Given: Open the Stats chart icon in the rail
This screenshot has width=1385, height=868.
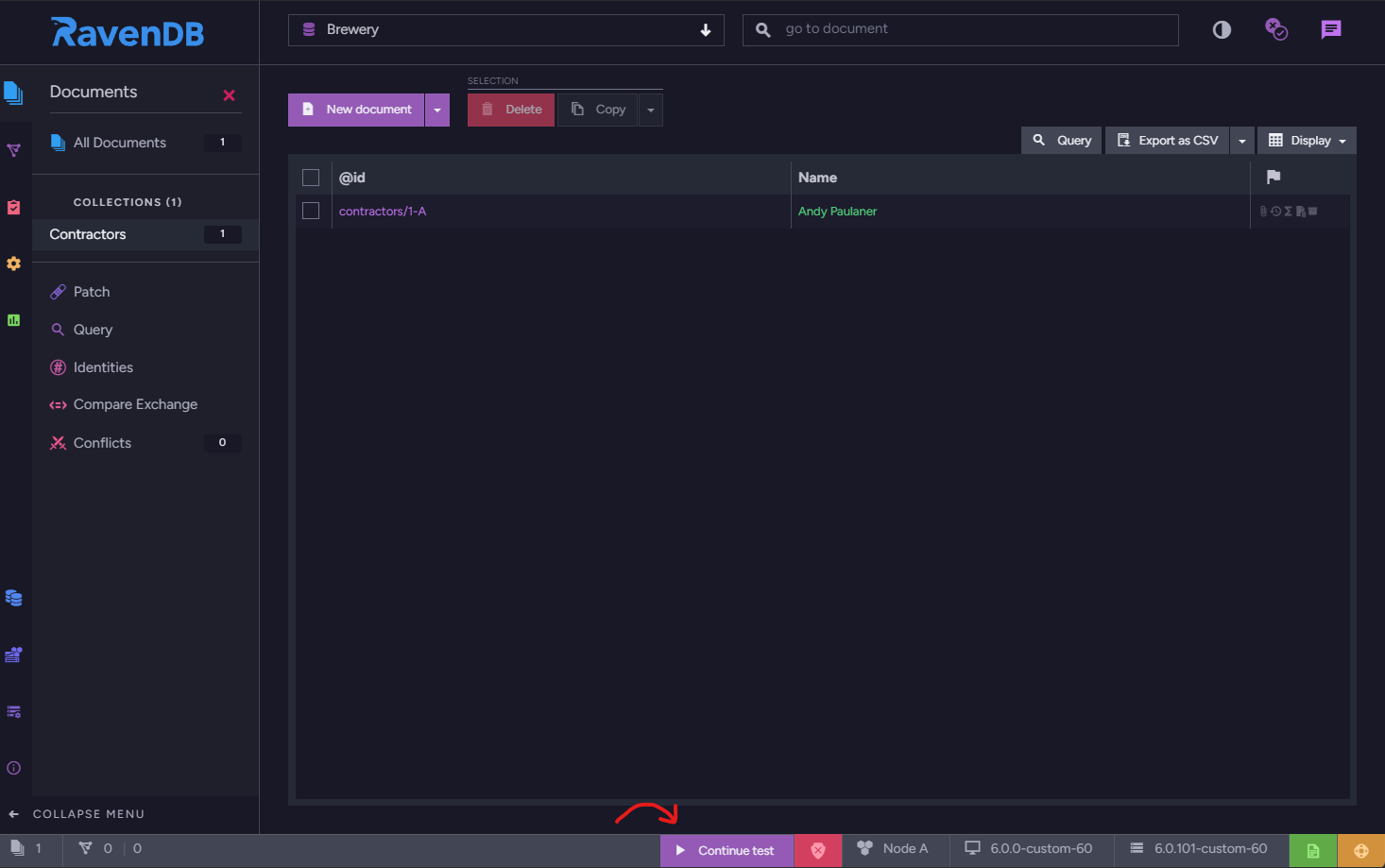Looking at the screenshot, I should [13, 320].
